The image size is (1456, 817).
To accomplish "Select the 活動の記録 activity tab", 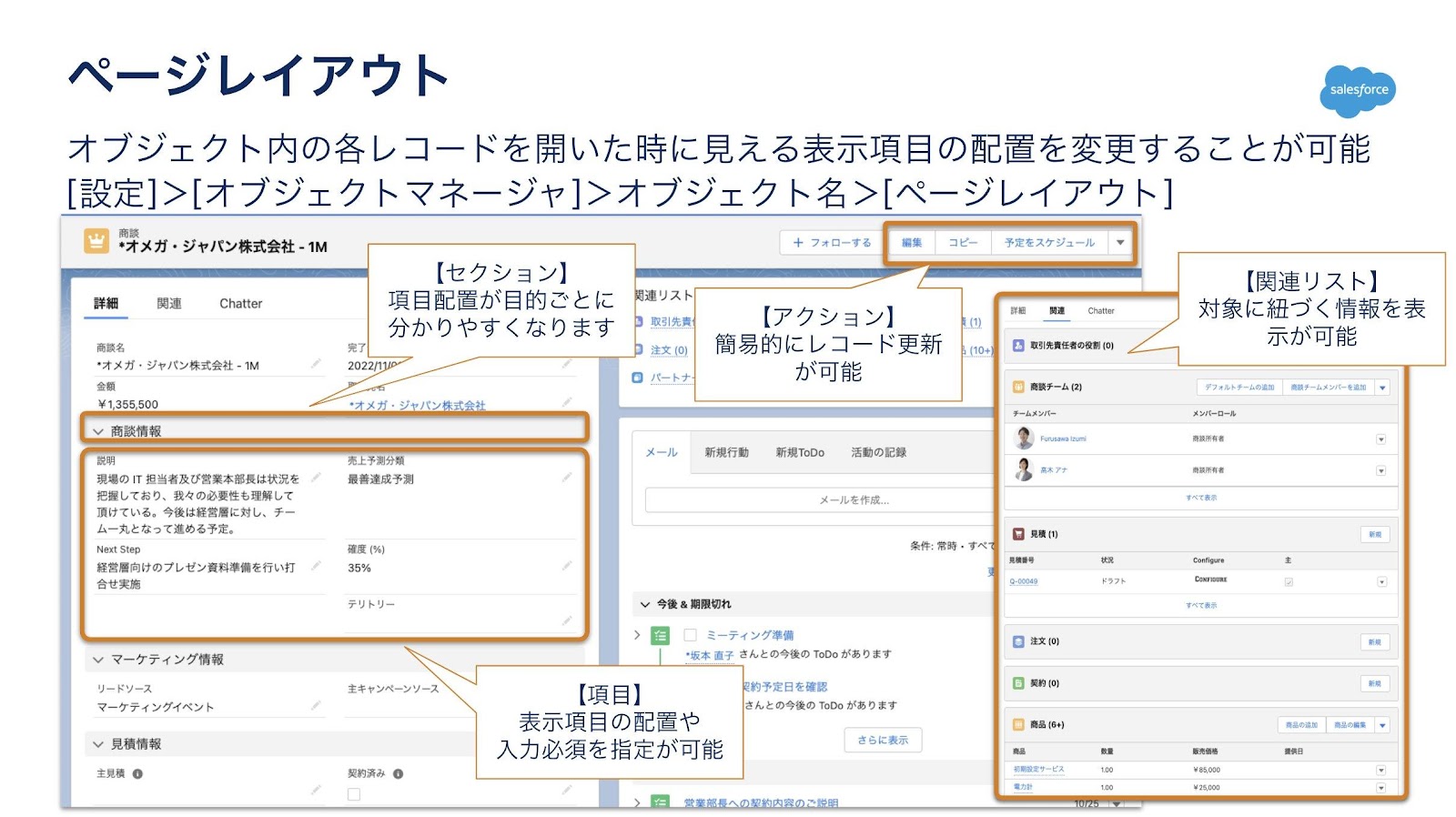I will pos(878,452).
